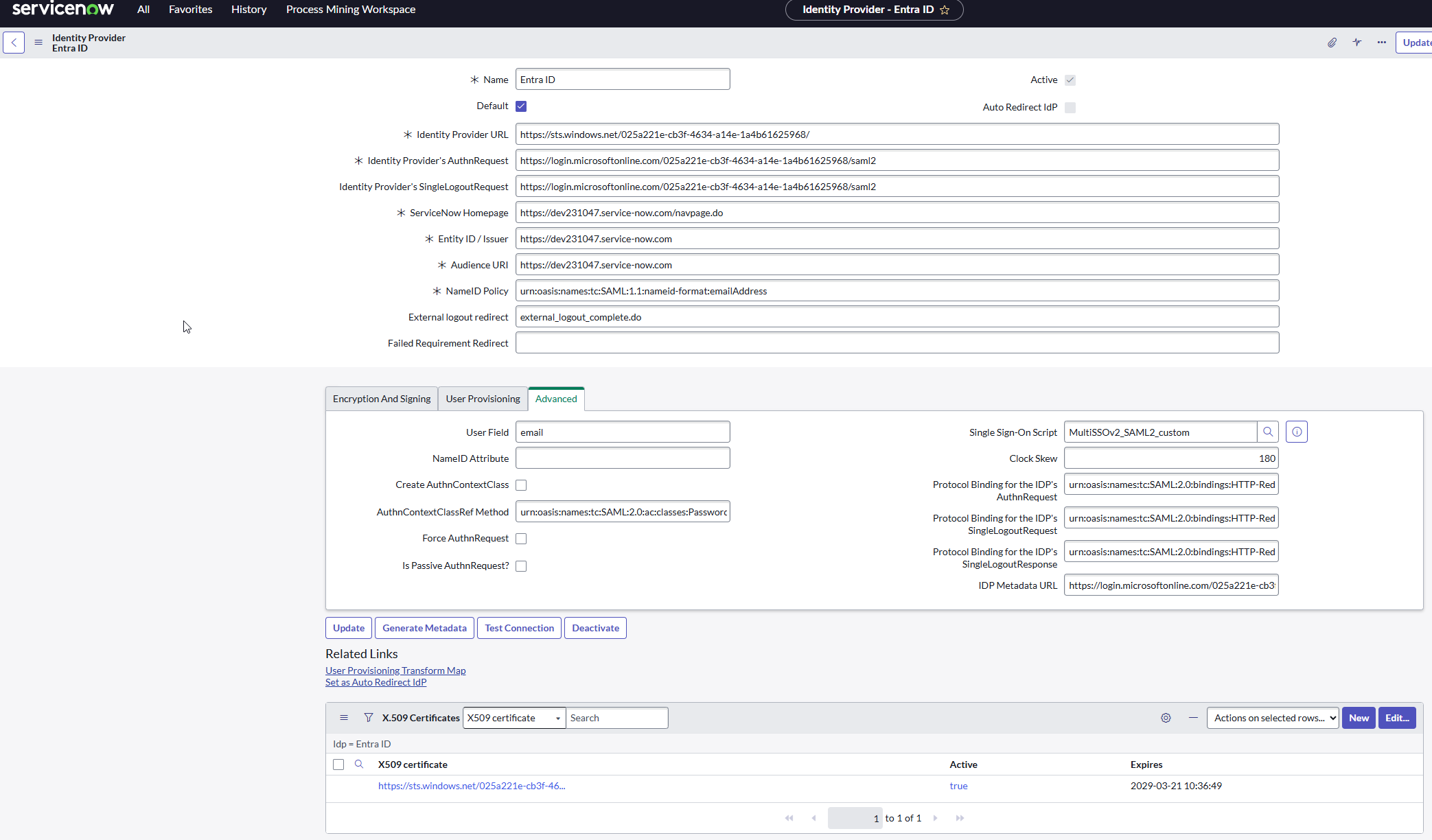Open the Actions on selected rows dropdown
The height and width of the screenshot is (840, 1432).
(x=1272, y=718)
